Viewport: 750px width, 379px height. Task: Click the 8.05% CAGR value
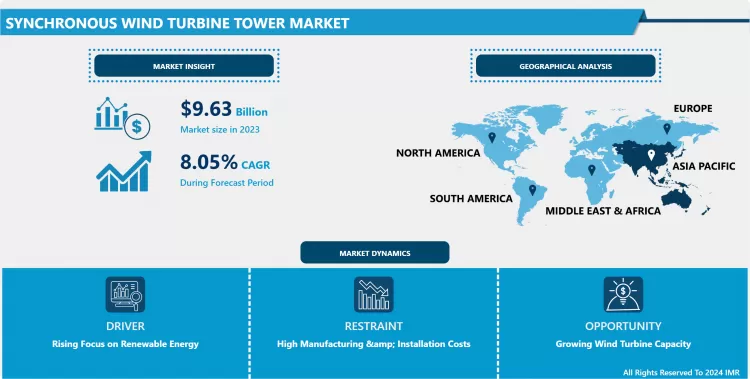(225, 163)
